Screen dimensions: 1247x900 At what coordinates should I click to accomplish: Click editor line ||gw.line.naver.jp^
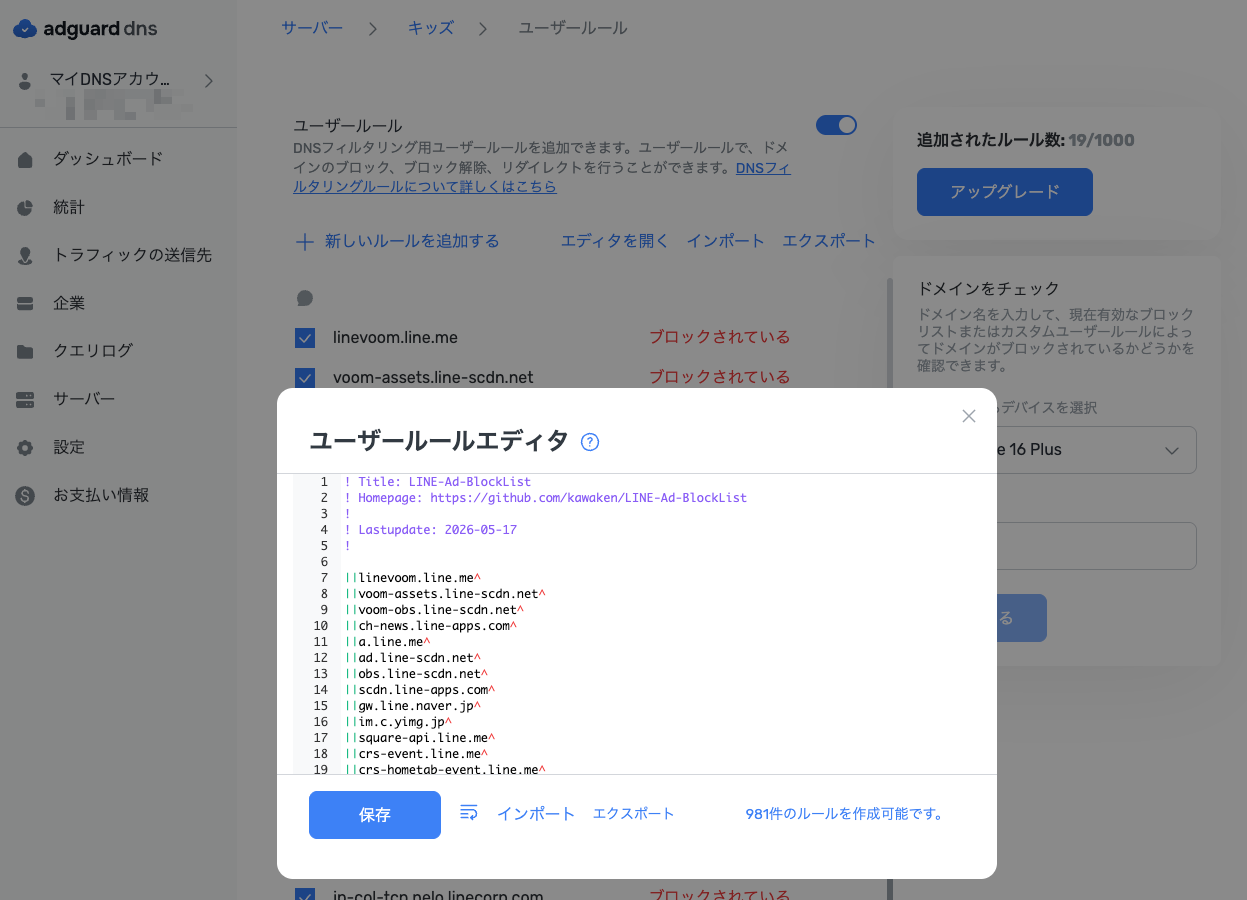point(413,706)
